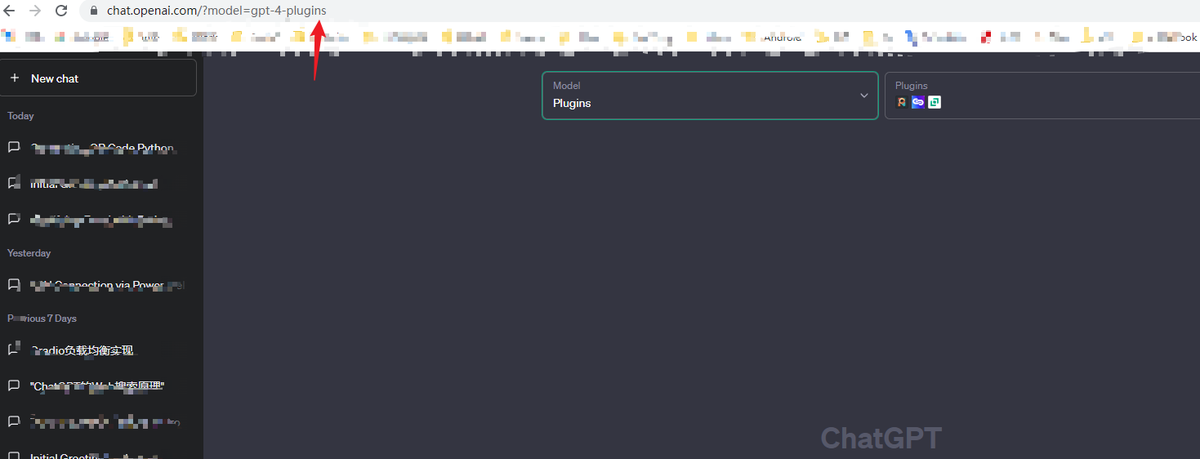Click the browser forward arrow
Screen dimensions: 1200x459
(36, 10)
